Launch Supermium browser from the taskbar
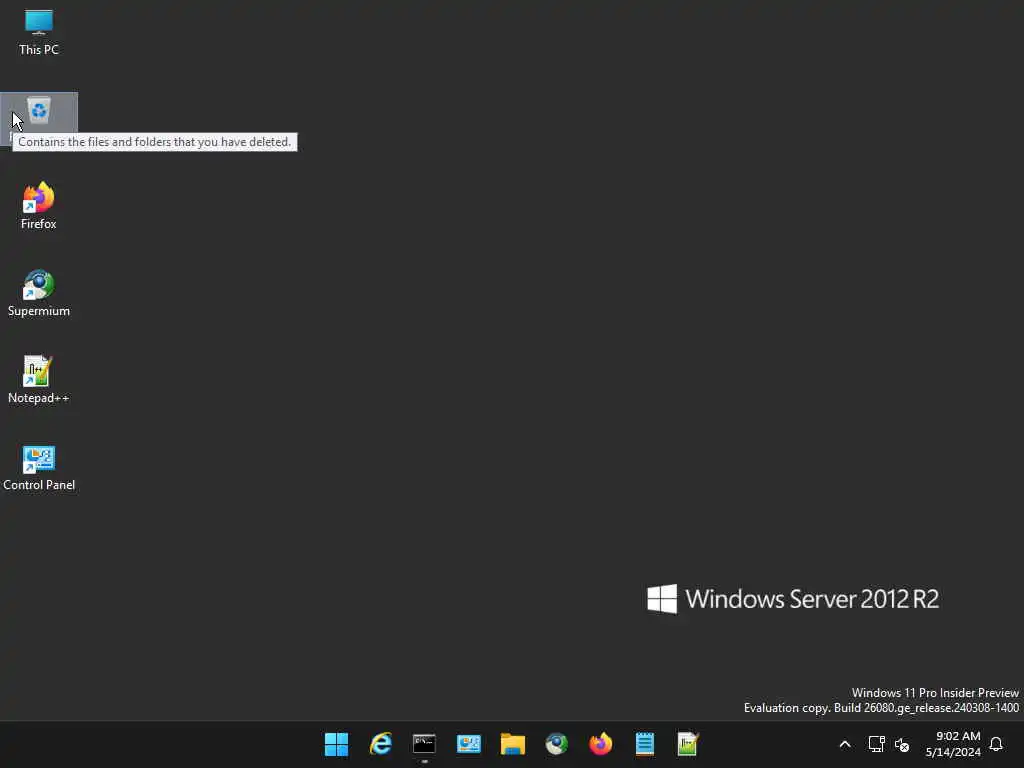This screenshot has height=768, width=1024. [x=557, y=744]
